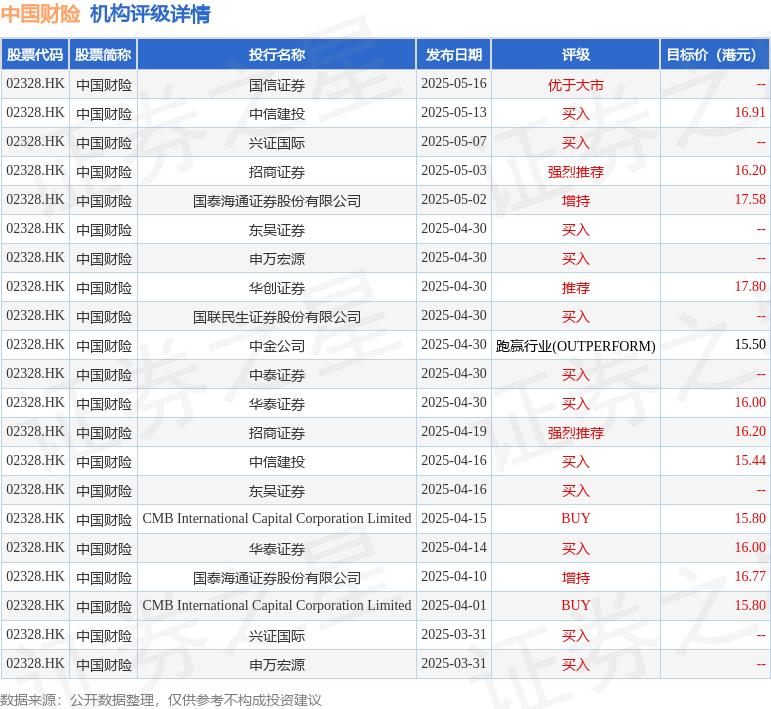Click the 国信证券 institution cell
Image resolution: width=771 pixels, height=709 pixels.
pos(277,85)
